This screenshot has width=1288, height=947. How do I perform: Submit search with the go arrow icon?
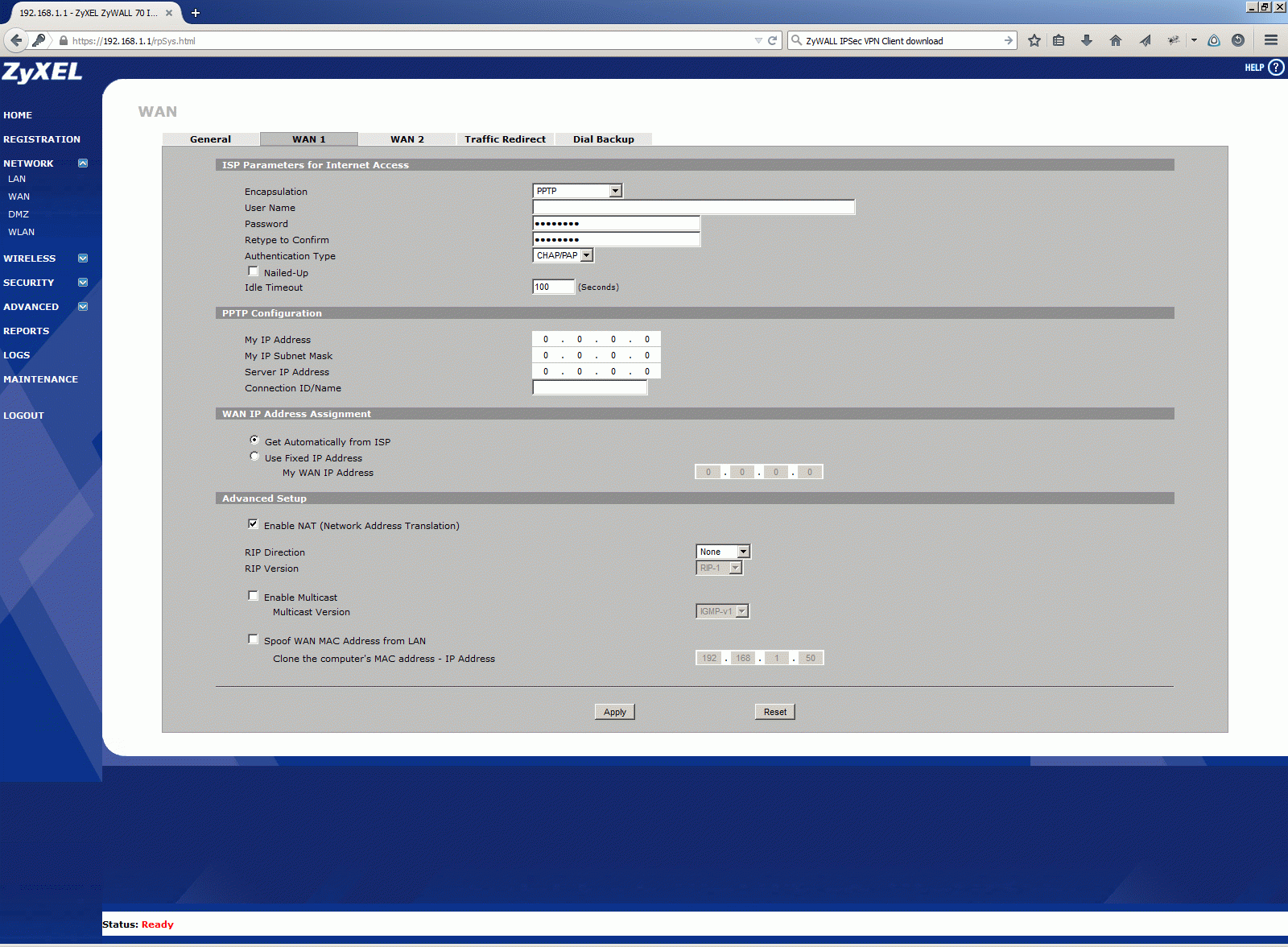click(x=1009, y=40)
